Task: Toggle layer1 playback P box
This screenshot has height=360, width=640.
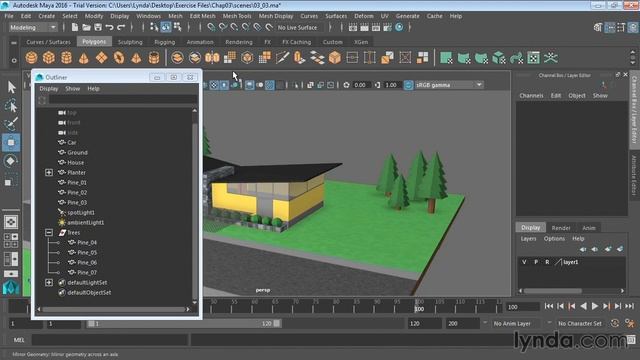Action: (x=536, y=262)
